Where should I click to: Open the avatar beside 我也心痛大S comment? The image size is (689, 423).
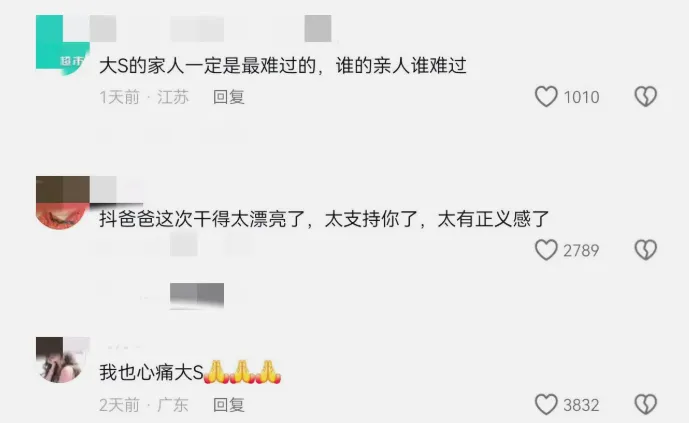[x=63, y=360]
